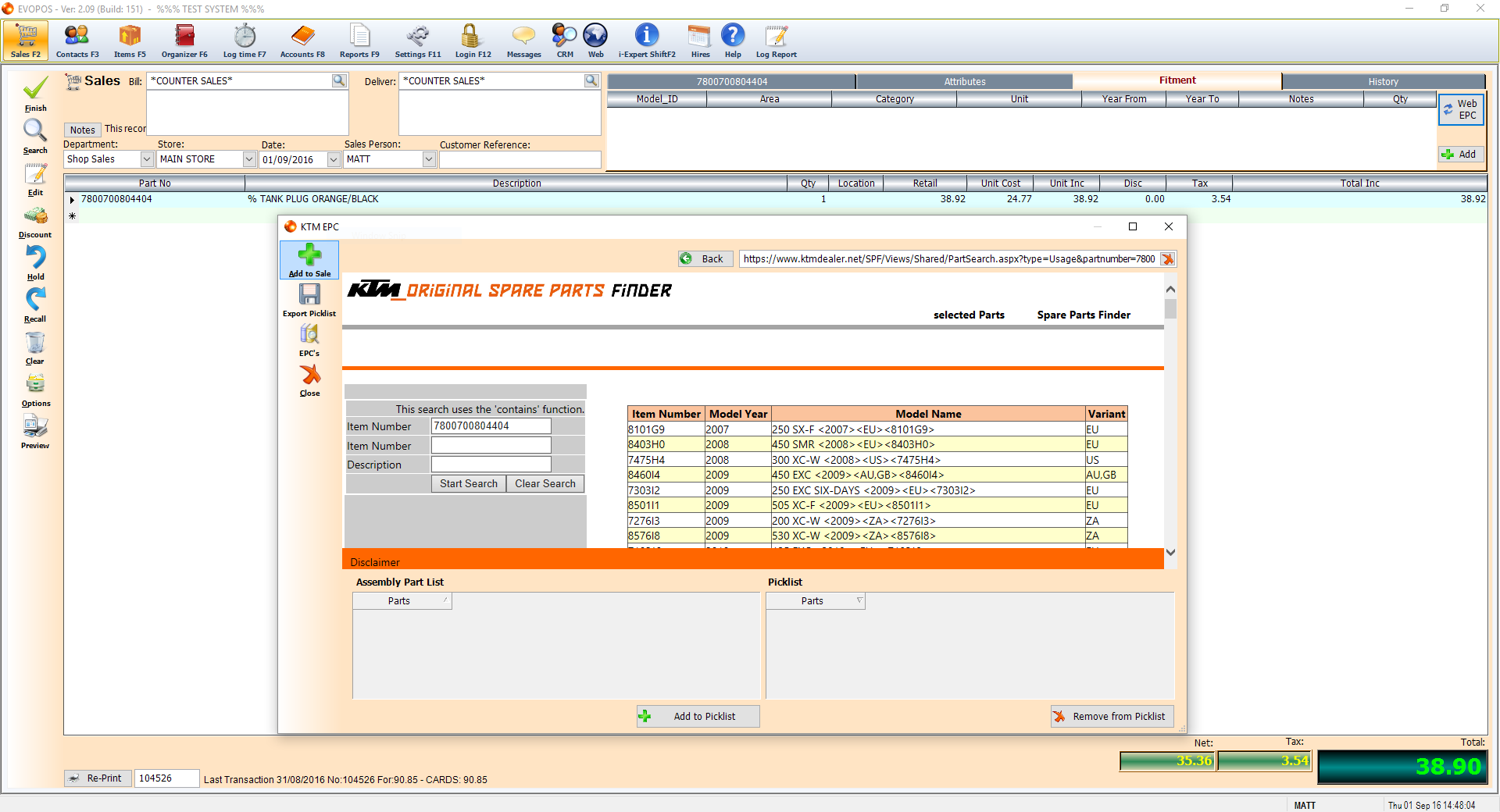1500x812 pixels.
Task: Click the Back button in KTM EPC
Action: 705,259
